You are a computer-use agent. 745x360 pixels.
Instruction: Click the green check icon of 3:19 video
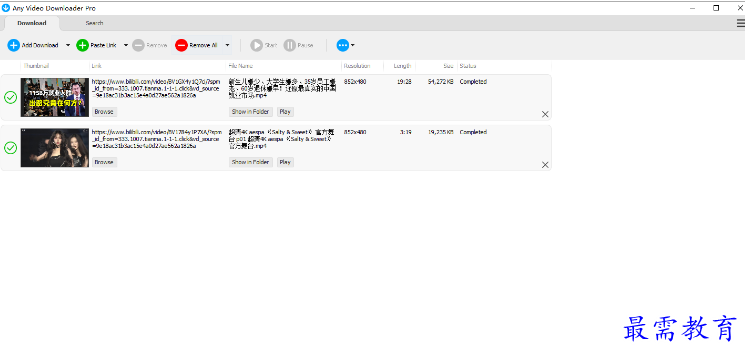(10, 148)
